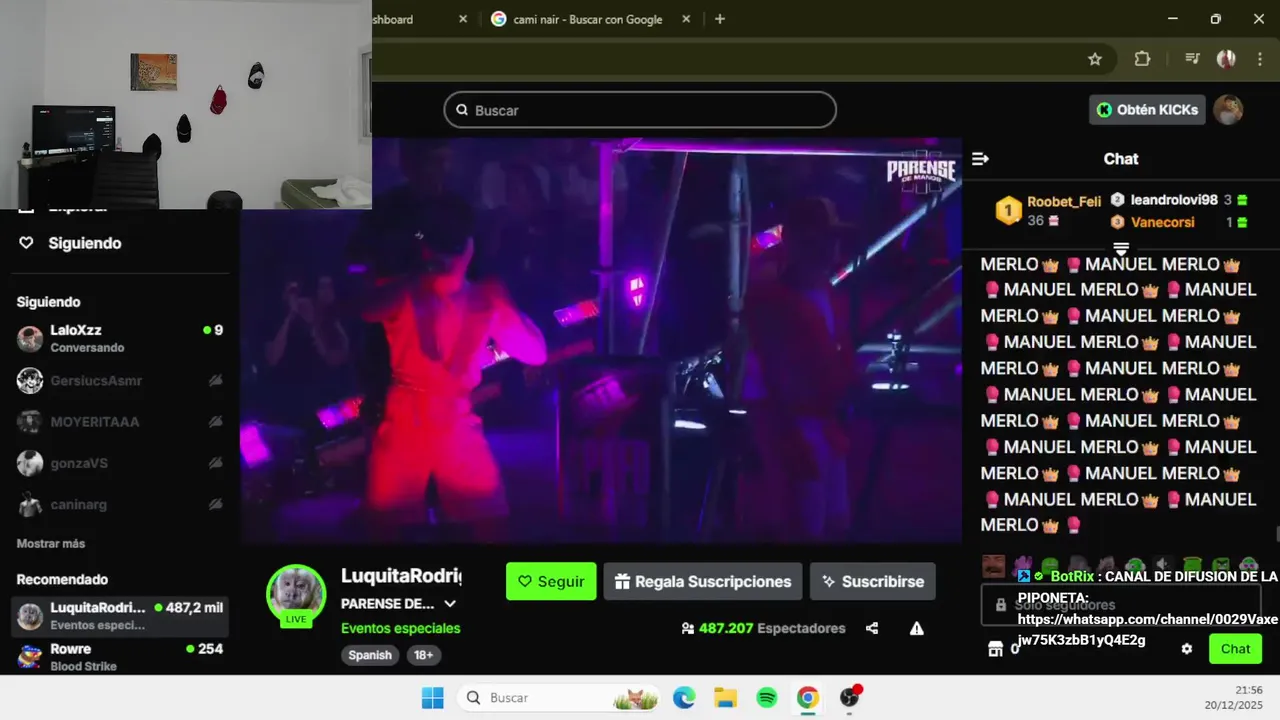
Task: Open recommended LuquitaRodri channel row
Action: click(x=120, y=616)
